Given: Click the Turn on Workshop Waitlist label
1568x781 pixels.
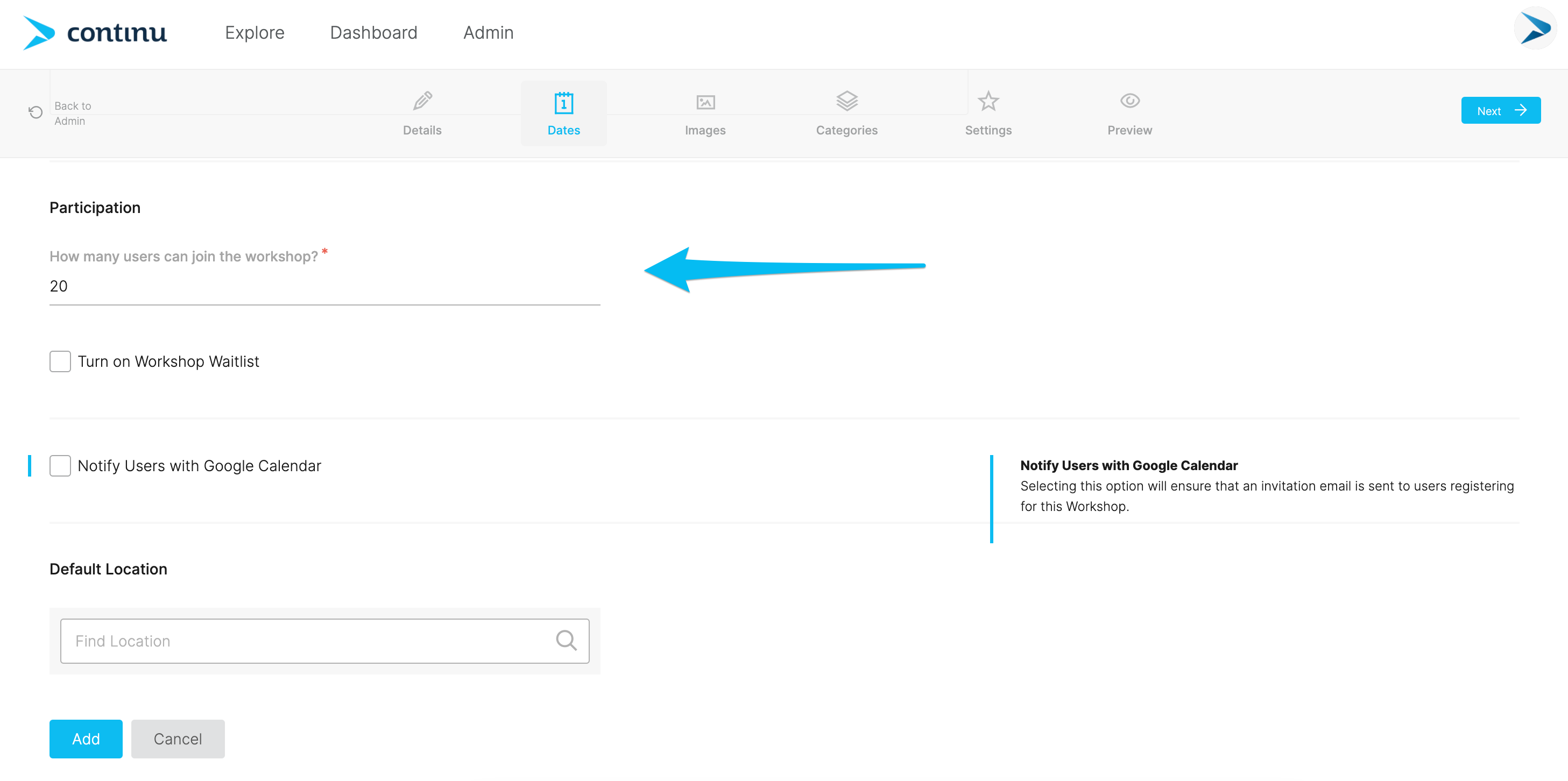Looking at the screenshot, I should 168,361.
